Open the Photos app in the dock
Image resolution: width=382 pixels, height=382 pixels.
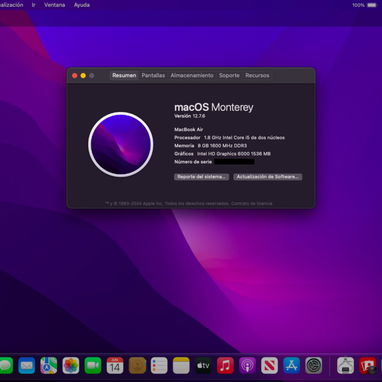(71, 366)
